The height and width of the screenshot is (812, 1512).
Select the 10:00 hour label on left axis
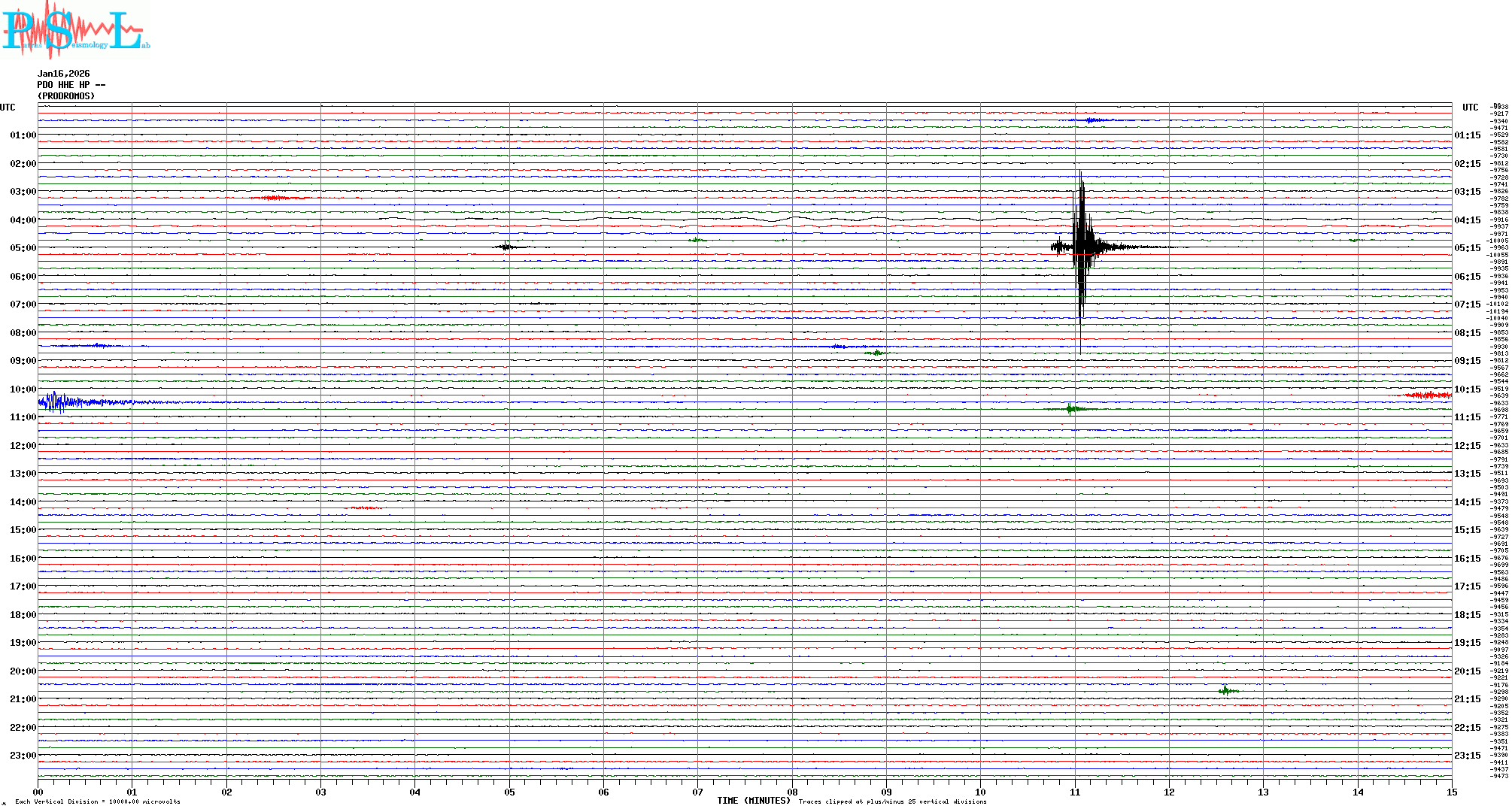click(x=23, y=389)
